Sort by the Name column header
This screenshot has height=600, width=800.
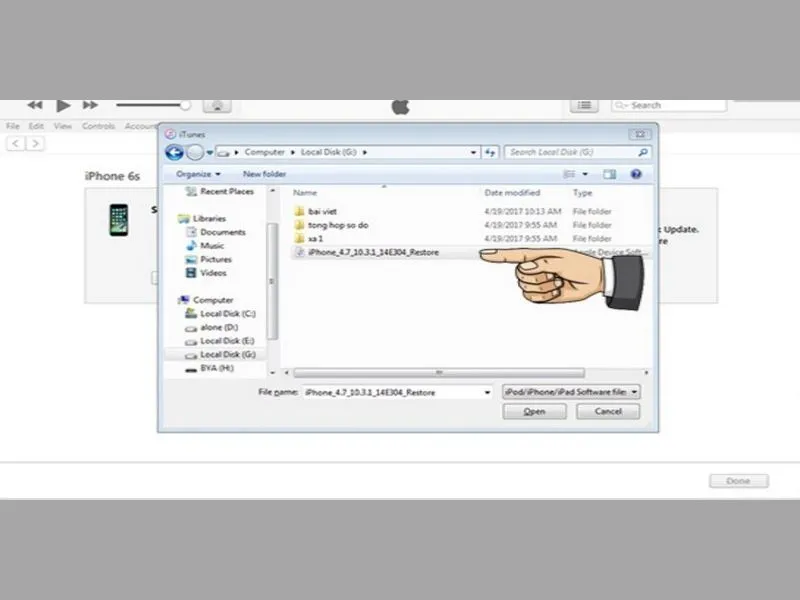coord(305,193)
